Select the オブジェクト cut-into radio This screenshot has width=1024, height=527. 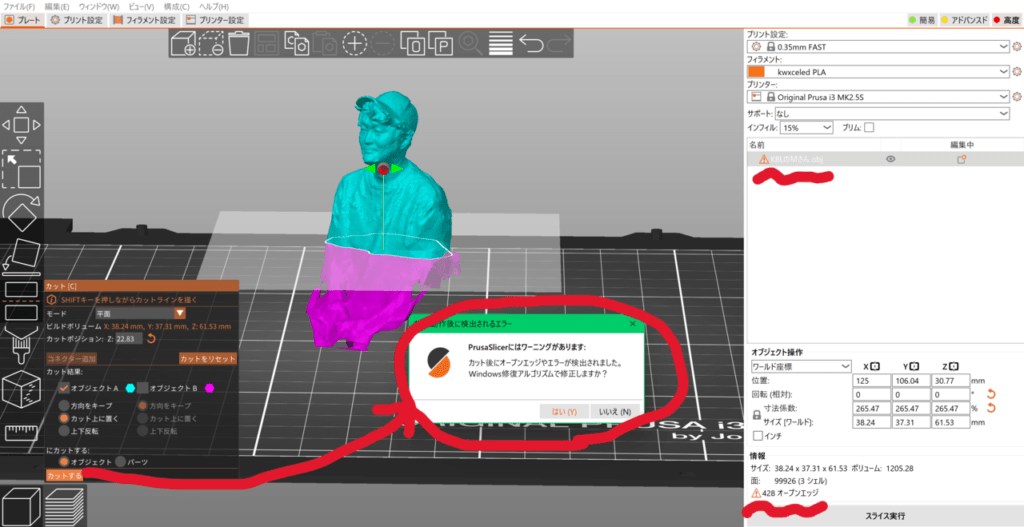(64, 462)
